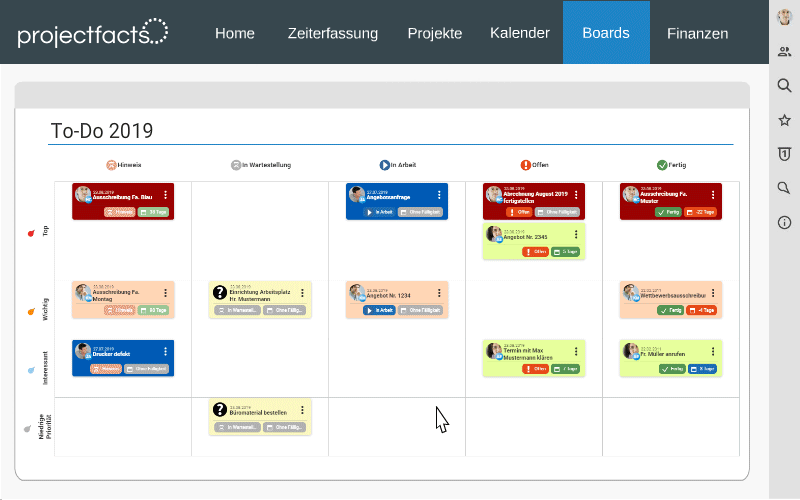
Task: Select the Boards tab
Action: click(606, 33)
